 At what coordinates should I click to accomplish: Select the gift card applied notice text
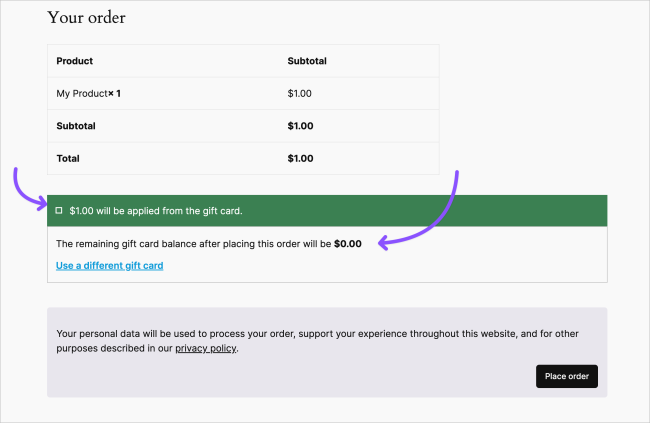pyautogui.click(x=156, y=211)
